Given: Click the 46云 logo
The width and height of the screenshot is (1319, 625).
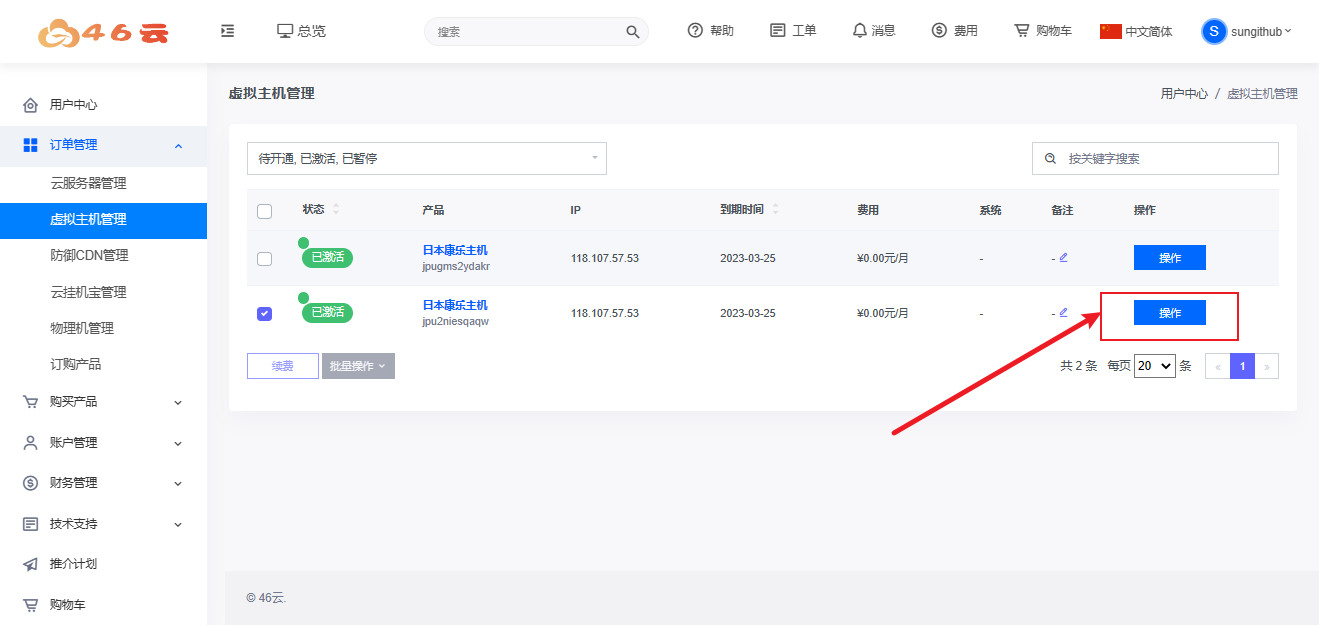Looking at the screenshot, I should tap(104, 33).
